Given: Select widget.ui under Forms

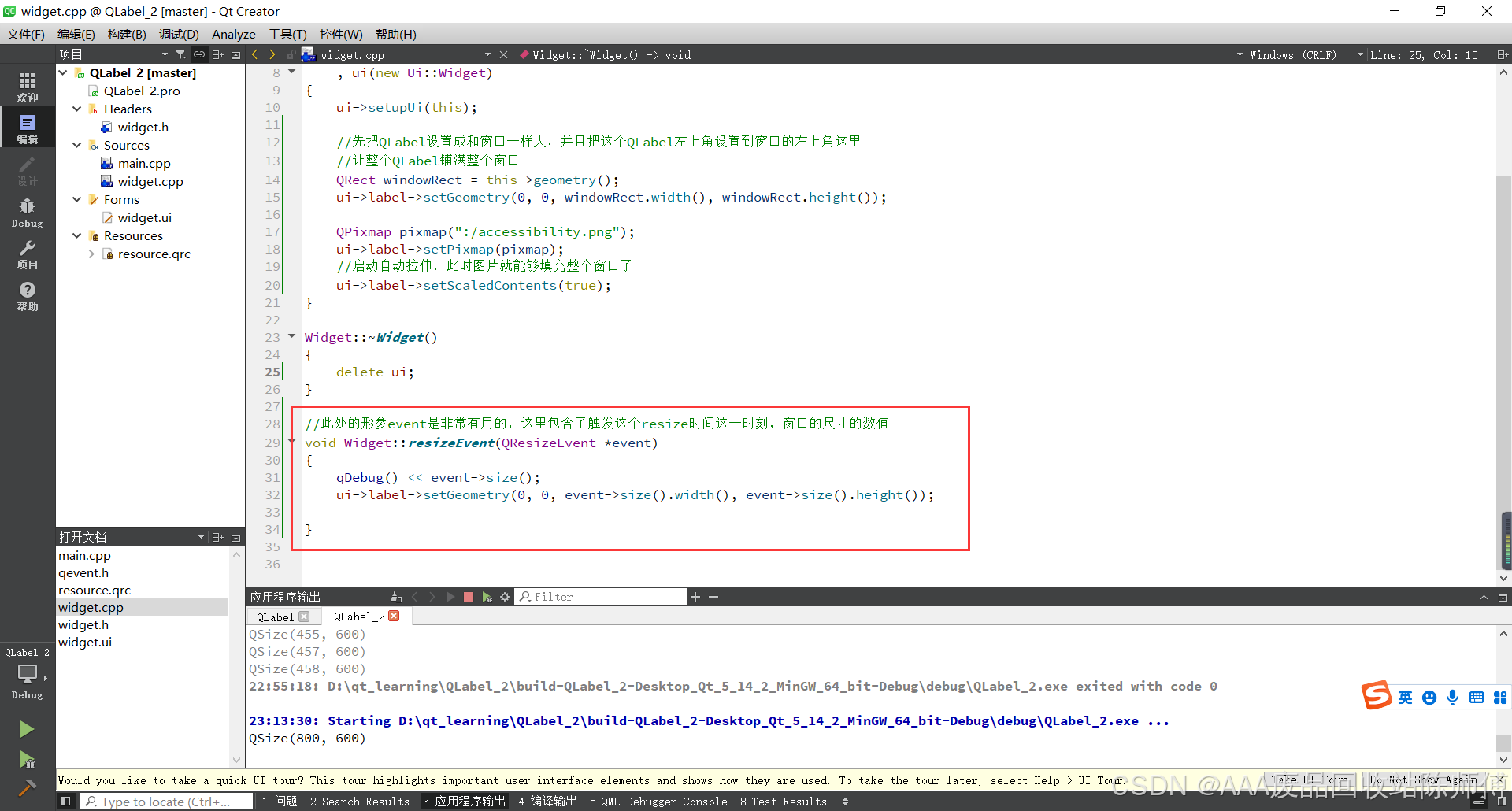Looking at the screenshot, I should click(x=144, y=217).
